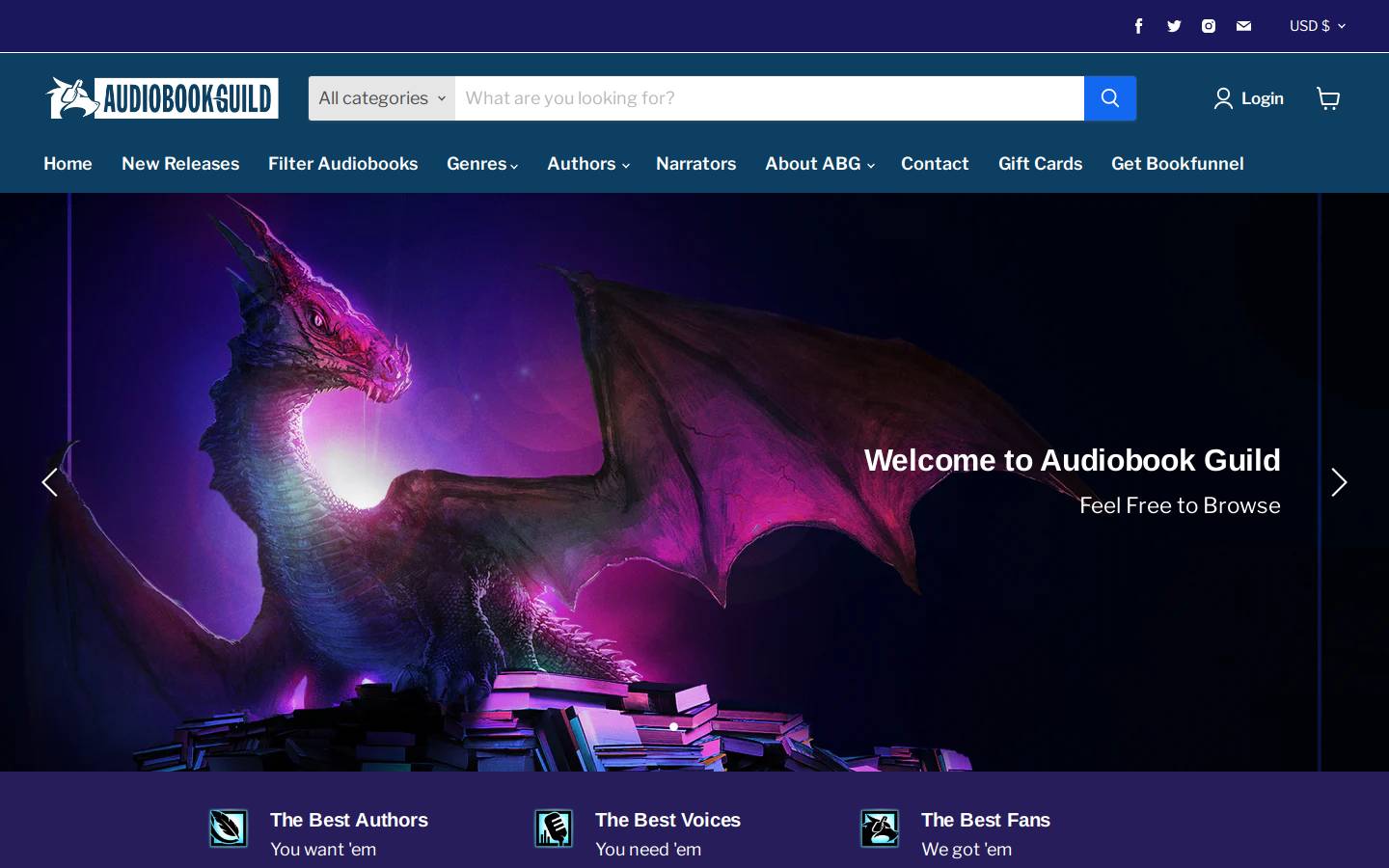This screenshot has width=1389, height=868.
Task: Focus the 'What are you looking for?' search box
Action: 770,98
